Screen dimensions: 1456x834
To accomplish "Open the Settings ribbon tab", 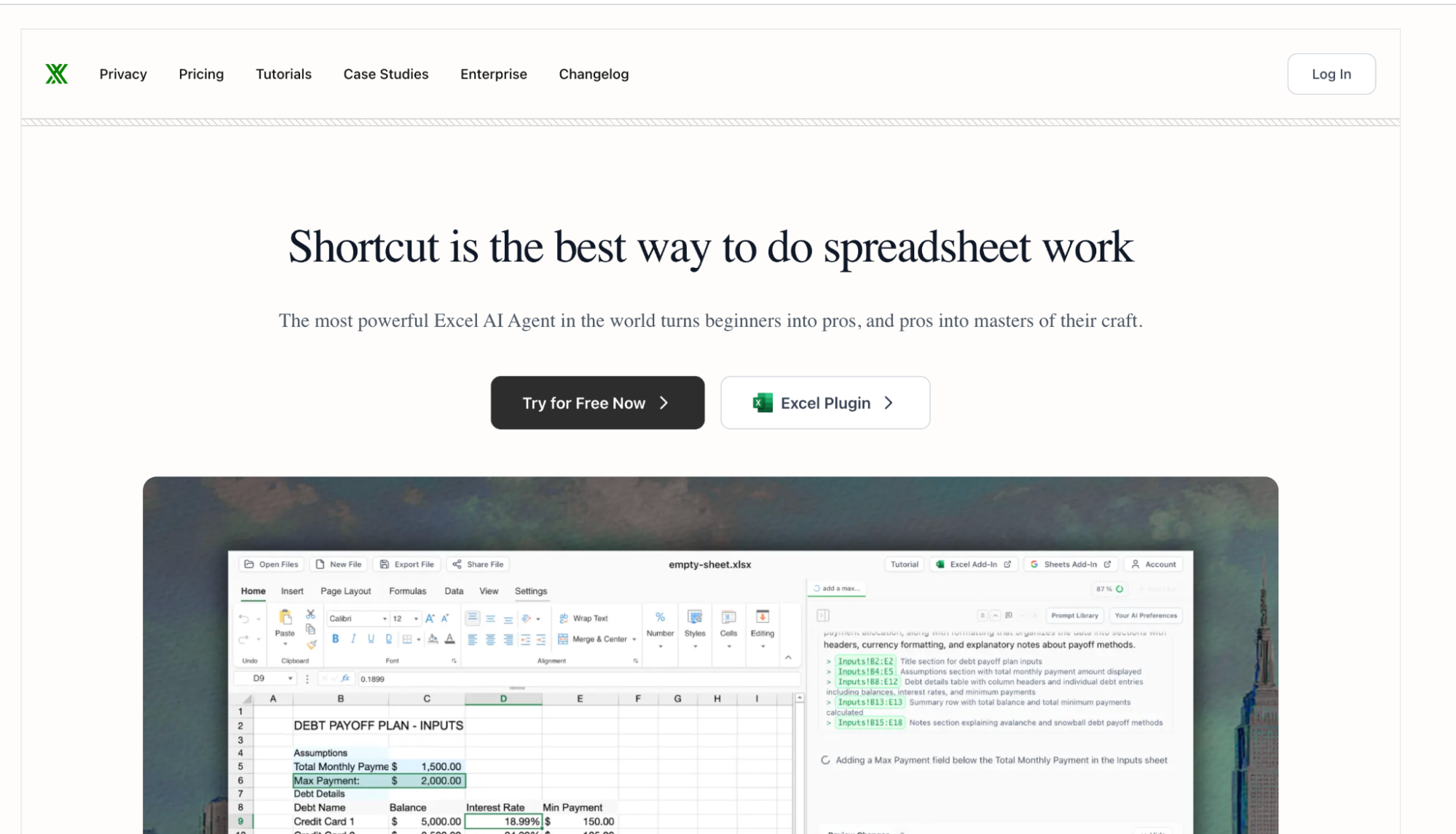I will pyautogui.click(x=531, y=591).
